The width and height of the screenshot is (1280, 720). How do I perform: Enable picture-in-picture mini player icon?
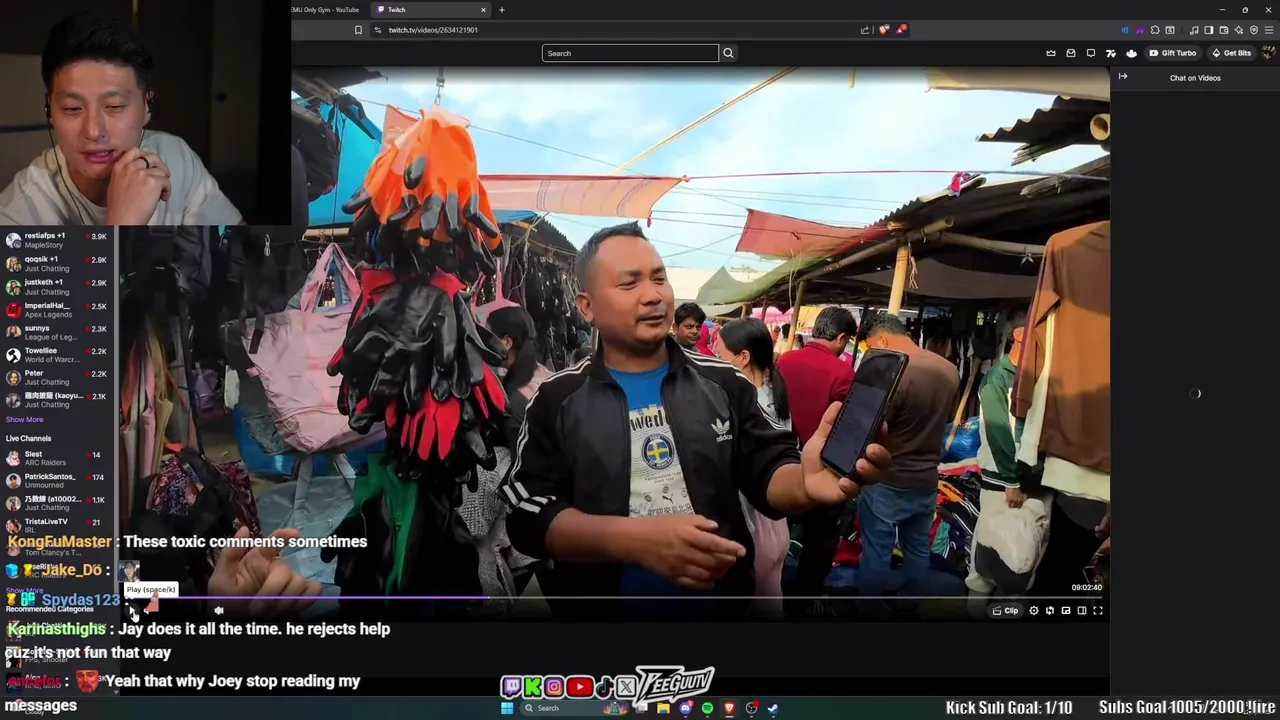(1066, 611)
